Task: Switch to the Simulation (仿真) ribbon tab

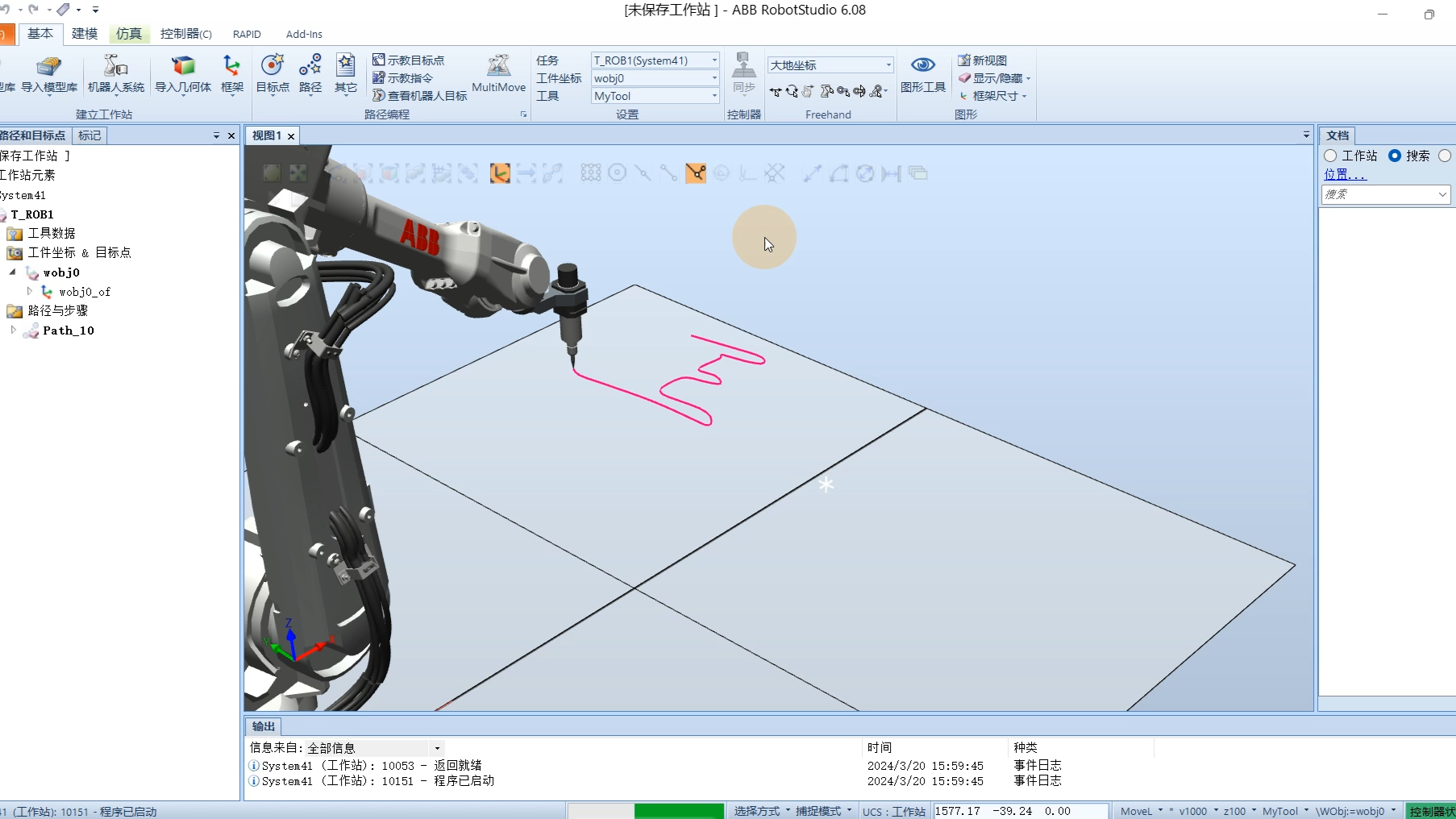Action: click(x=129, y=34)
